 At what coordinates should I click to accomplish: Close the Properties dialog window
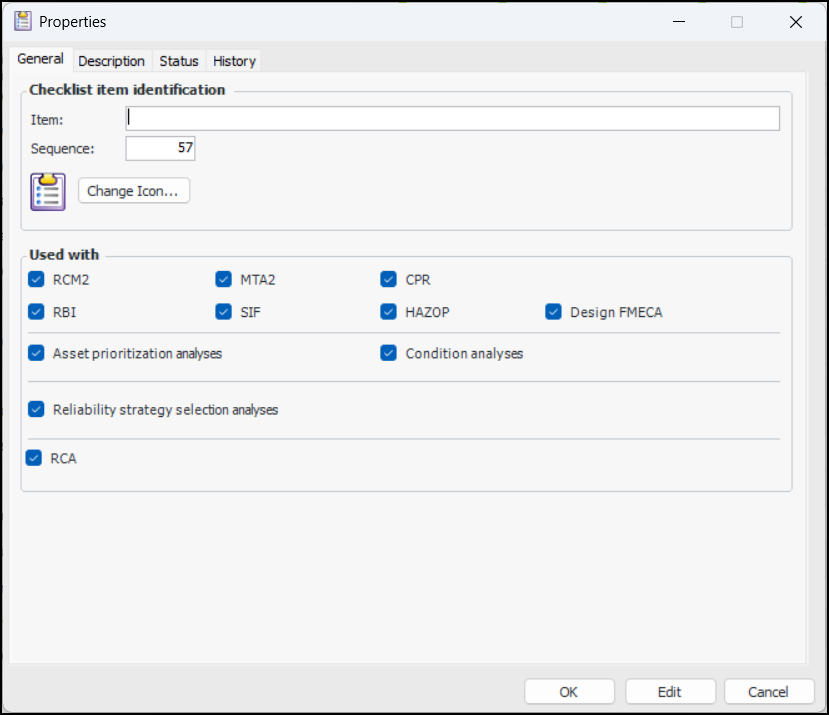pos(795,21)
